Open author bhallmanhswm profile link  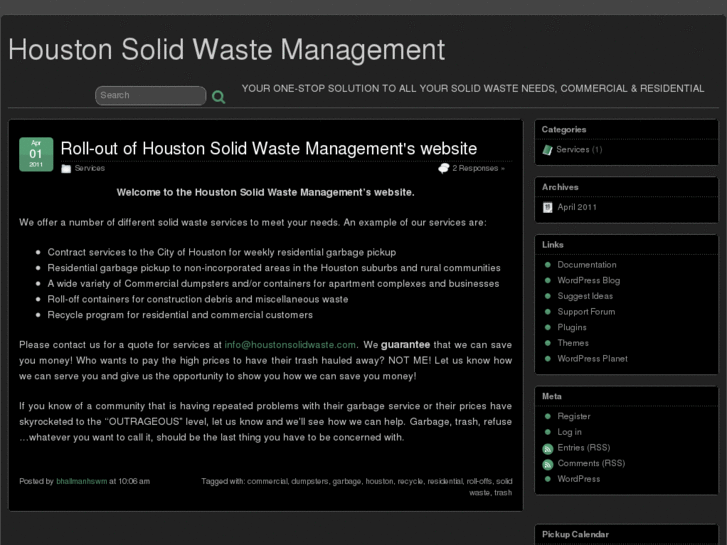(82, 481)
